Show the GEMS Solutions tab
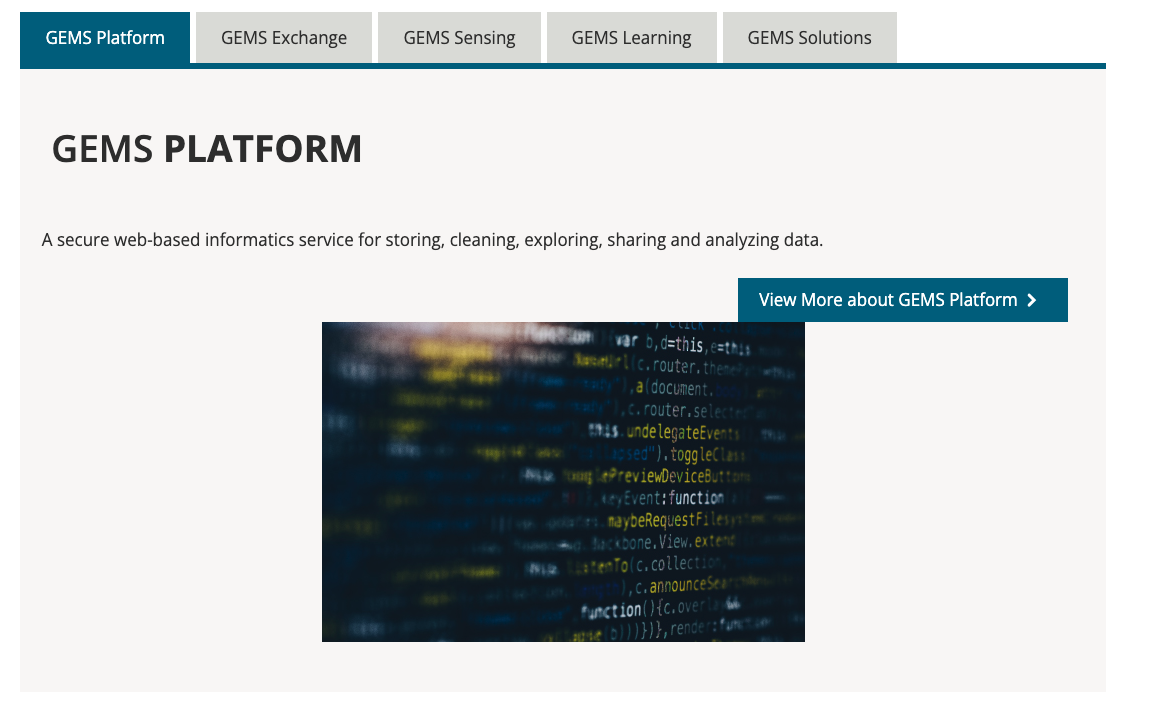 coord(809,38)
